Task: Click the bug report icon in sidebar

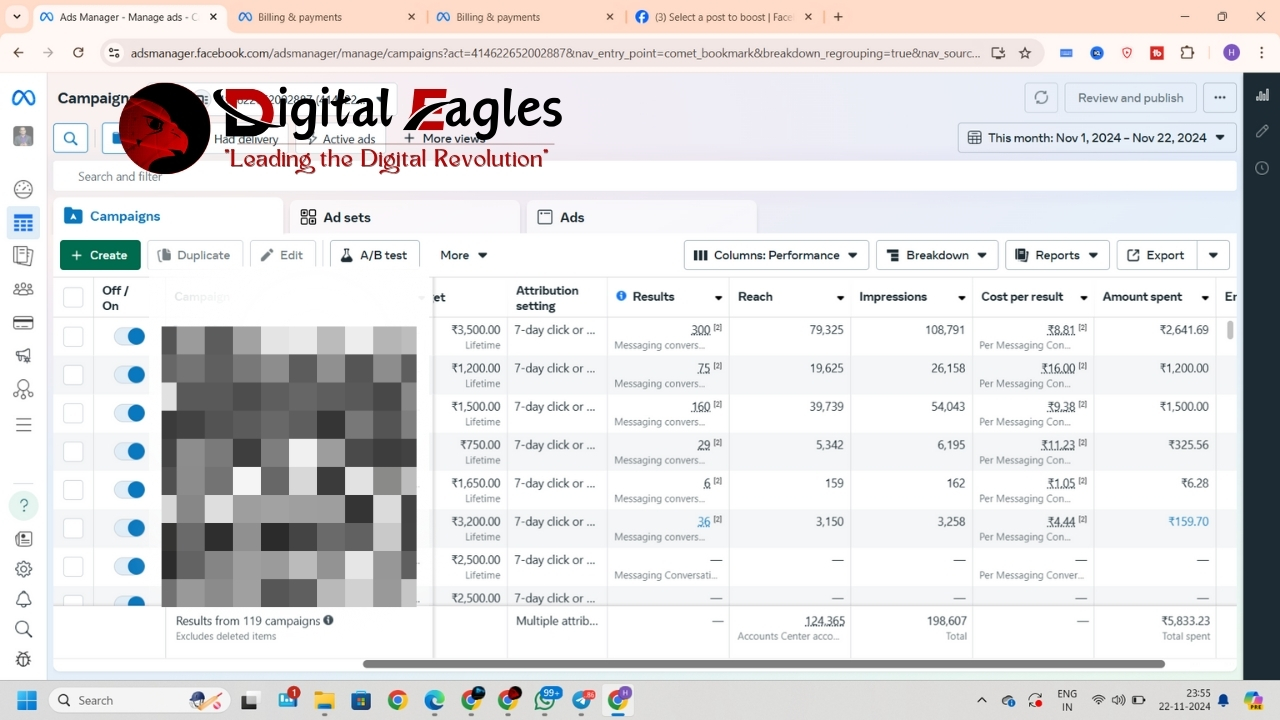Action: point(23,659)
